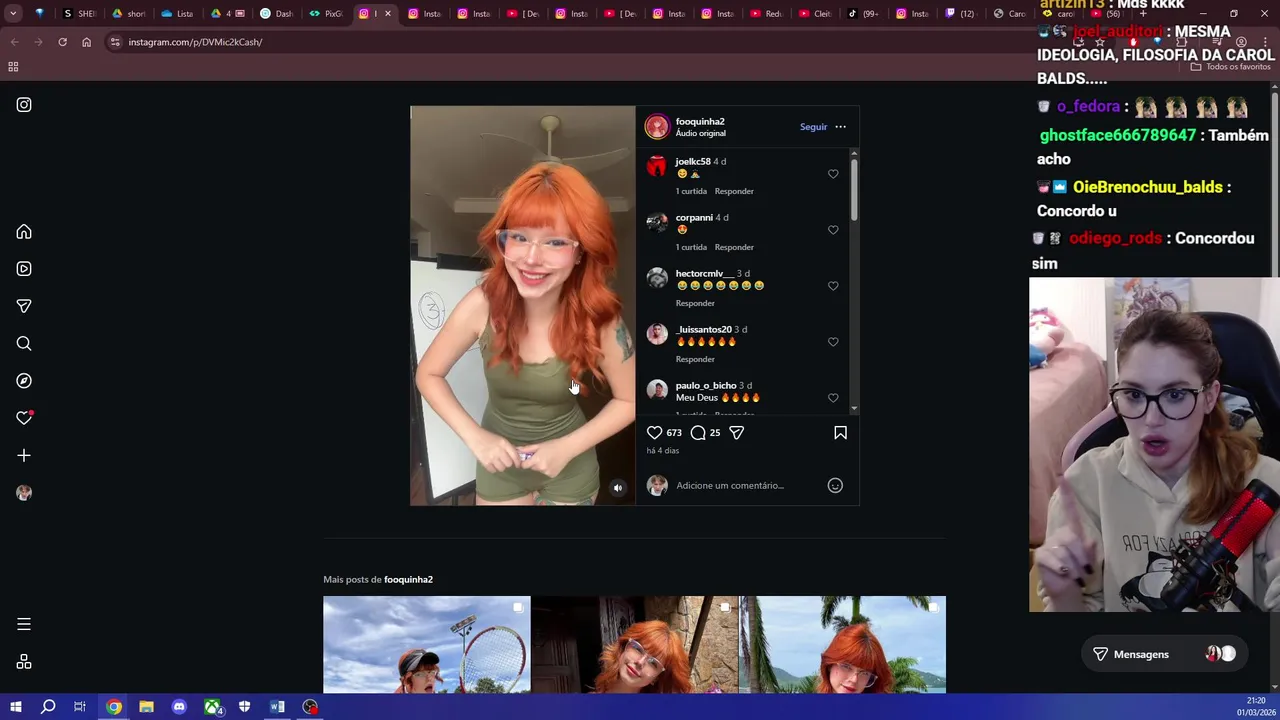Open the emoji picker in comment box
The width and height of the screenshot is (1280, 720).
pyautogui.click(x=835, y=486)
